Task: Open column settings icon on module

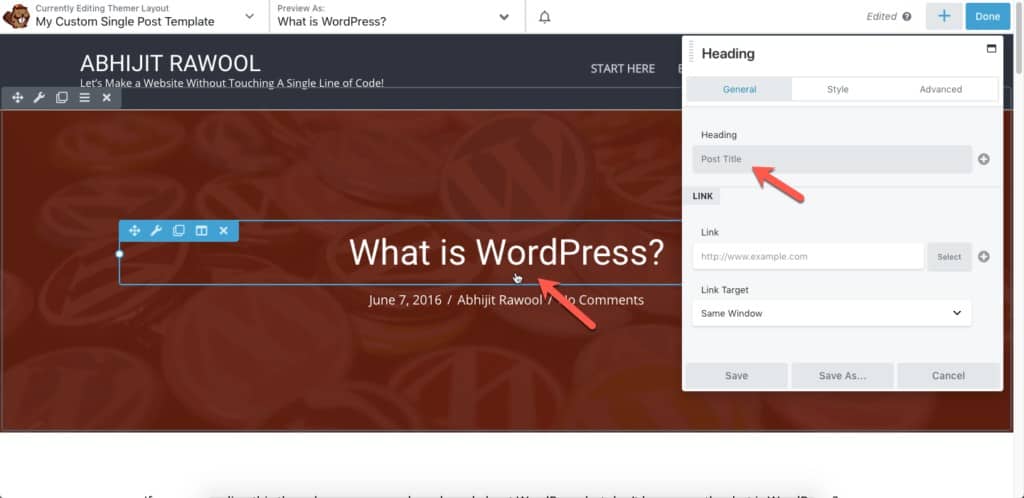Action: (201, 230)
